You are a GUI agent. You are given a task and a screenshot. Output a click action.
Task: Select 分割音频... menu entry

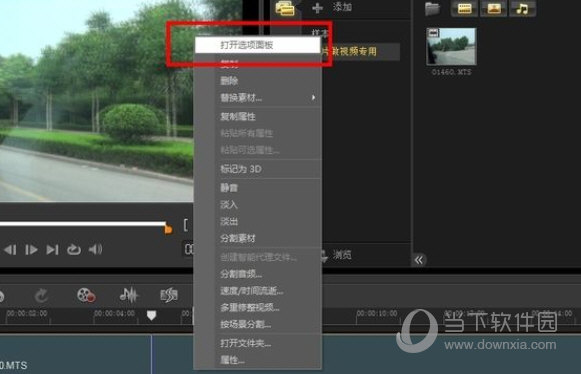pos(258,274)
